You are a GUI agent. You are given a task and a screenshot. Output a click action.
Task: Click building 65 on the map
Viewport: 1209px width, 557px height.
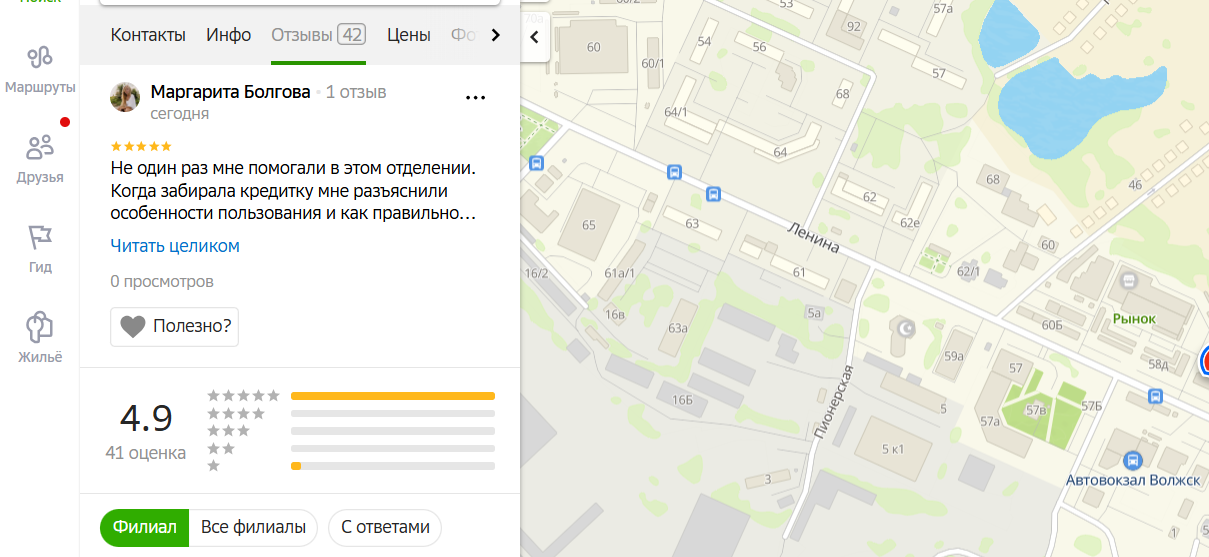(x=588, y=224)
